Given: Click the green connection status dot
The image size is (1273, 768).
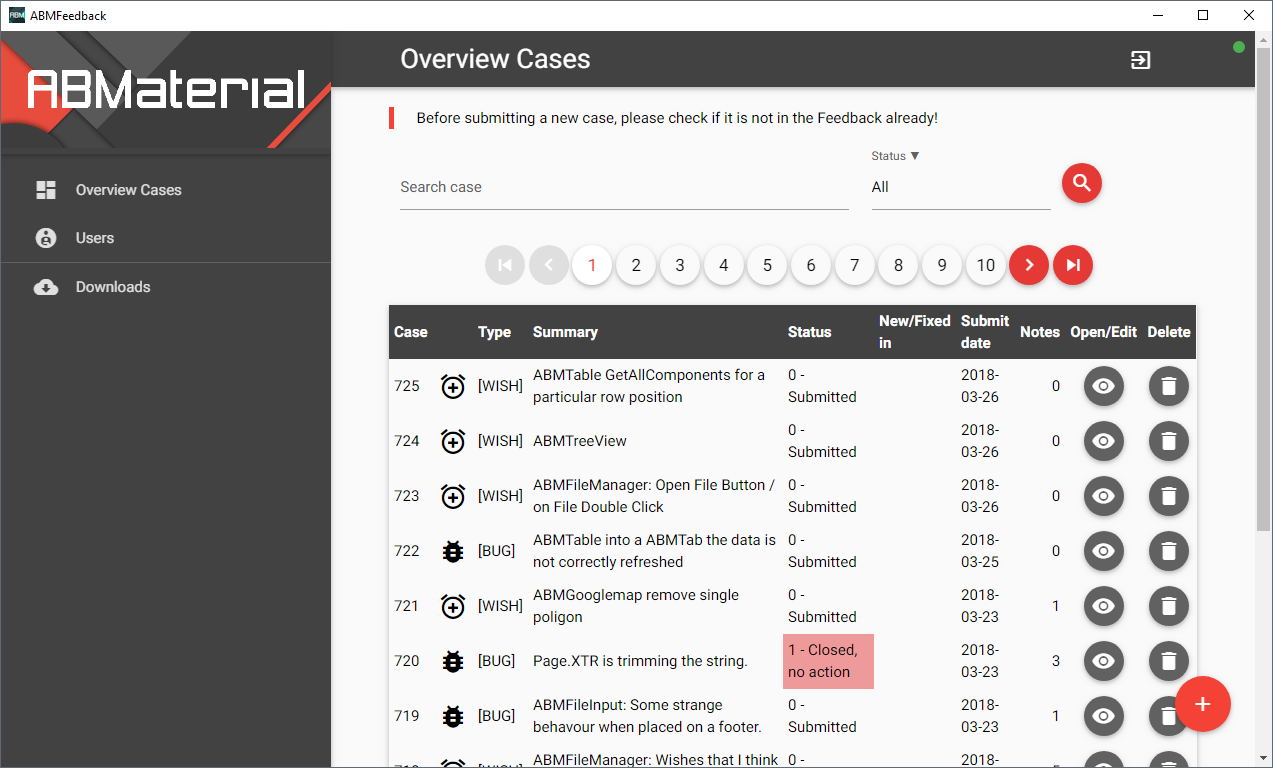Looking at the screenshot, I should tap(1239, 47).
